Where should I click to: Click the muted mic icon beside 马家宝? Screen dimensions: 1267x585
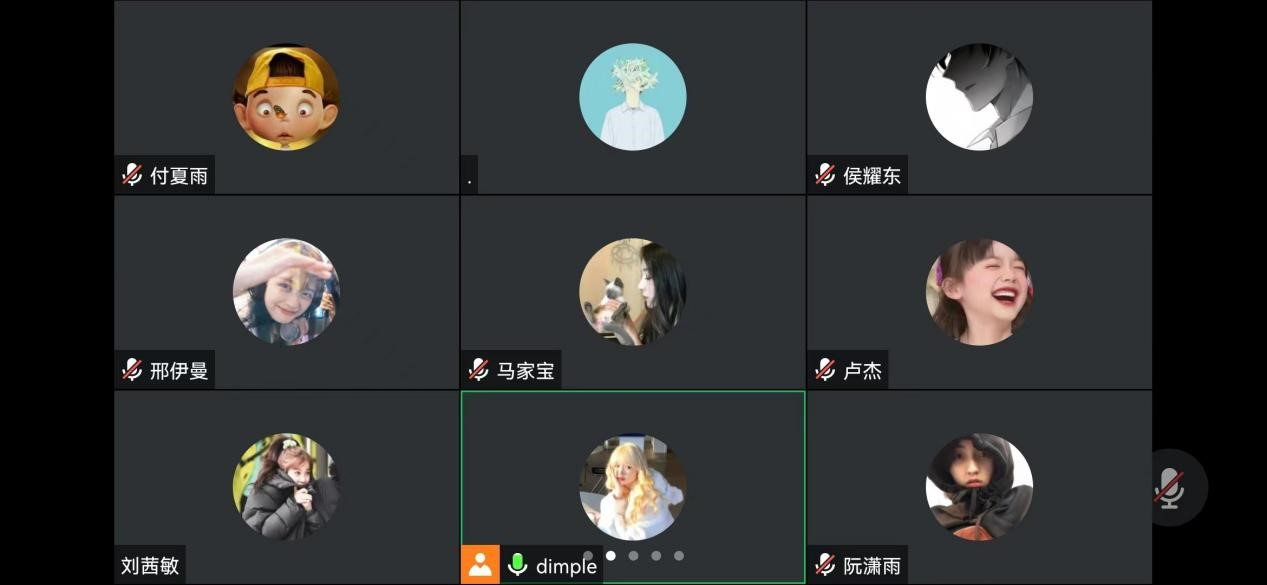pos(479,371)
